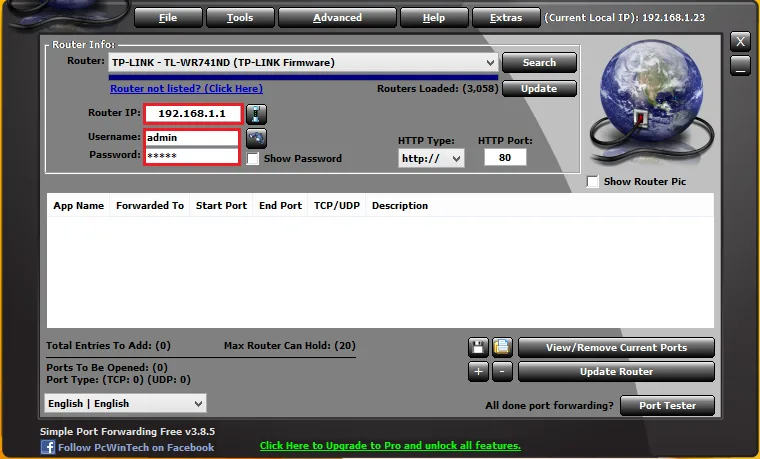Screen dimensions: 760x459
Task: Click the Update Router button
Action: pos(616,372)
